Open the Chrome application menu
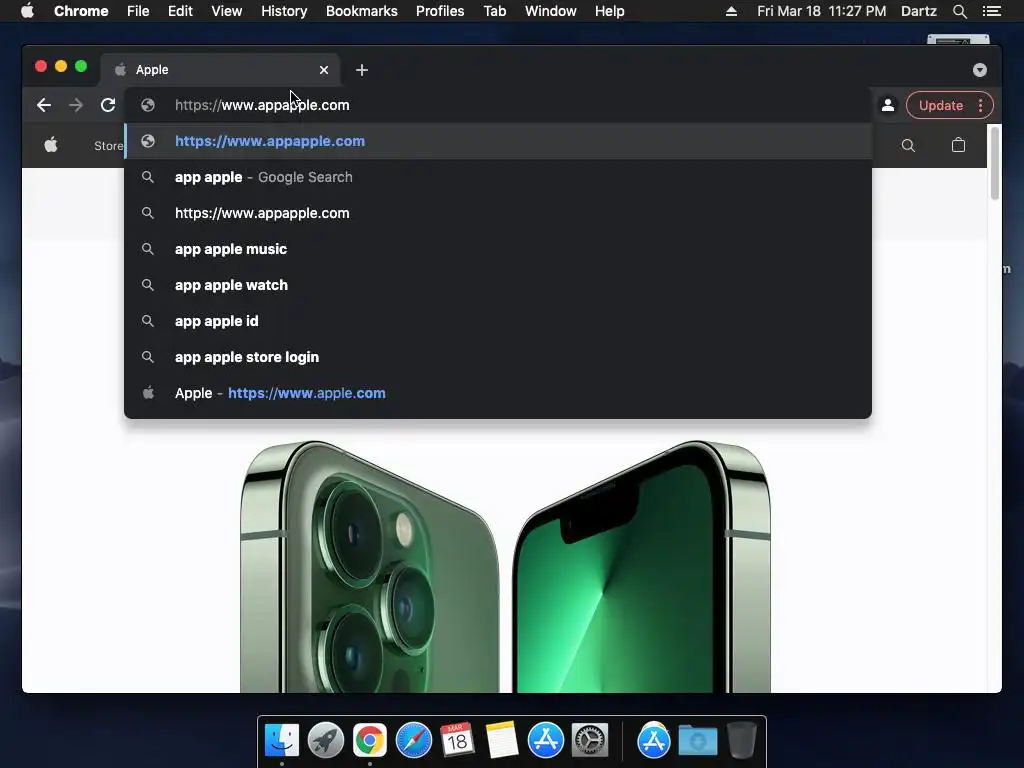Image resolution: width=1024 pixels, height=768 pixels. coord(81,11)
